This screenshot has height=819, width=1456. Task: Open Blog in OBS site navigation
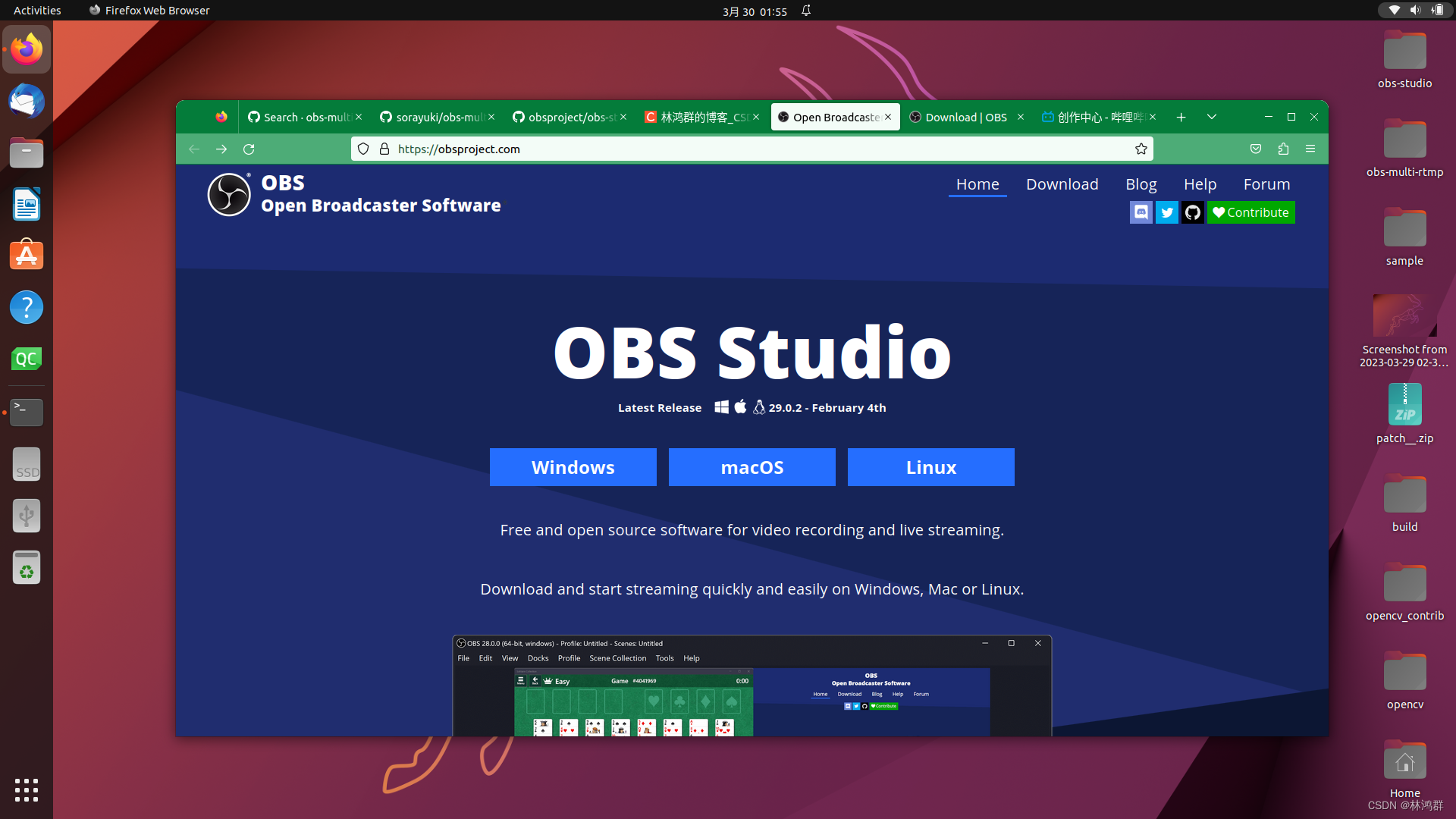1141,184
